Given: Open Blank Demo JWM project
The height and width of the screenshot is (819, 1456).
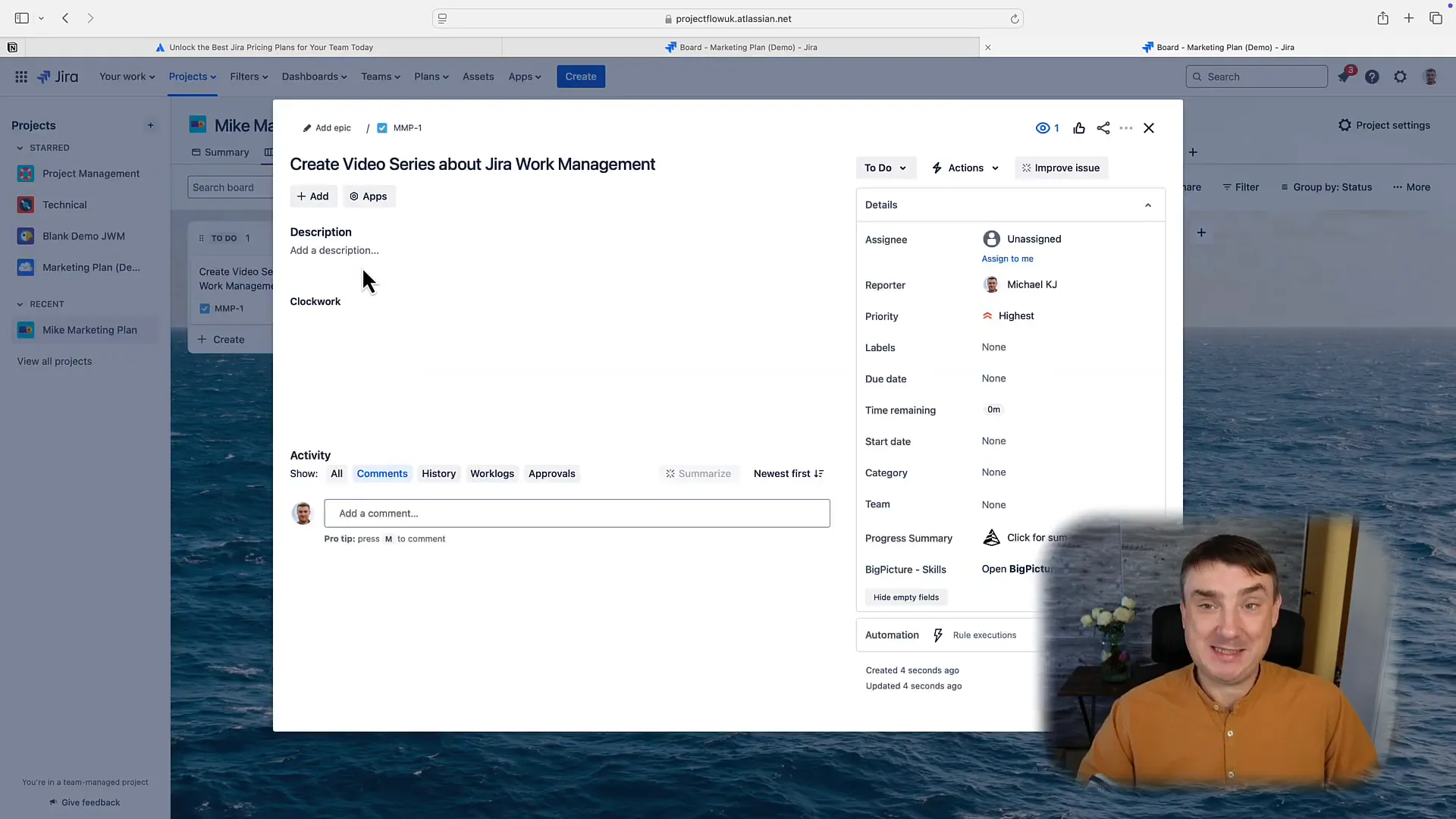Looking at the screenshot, I should coord(84,236).
